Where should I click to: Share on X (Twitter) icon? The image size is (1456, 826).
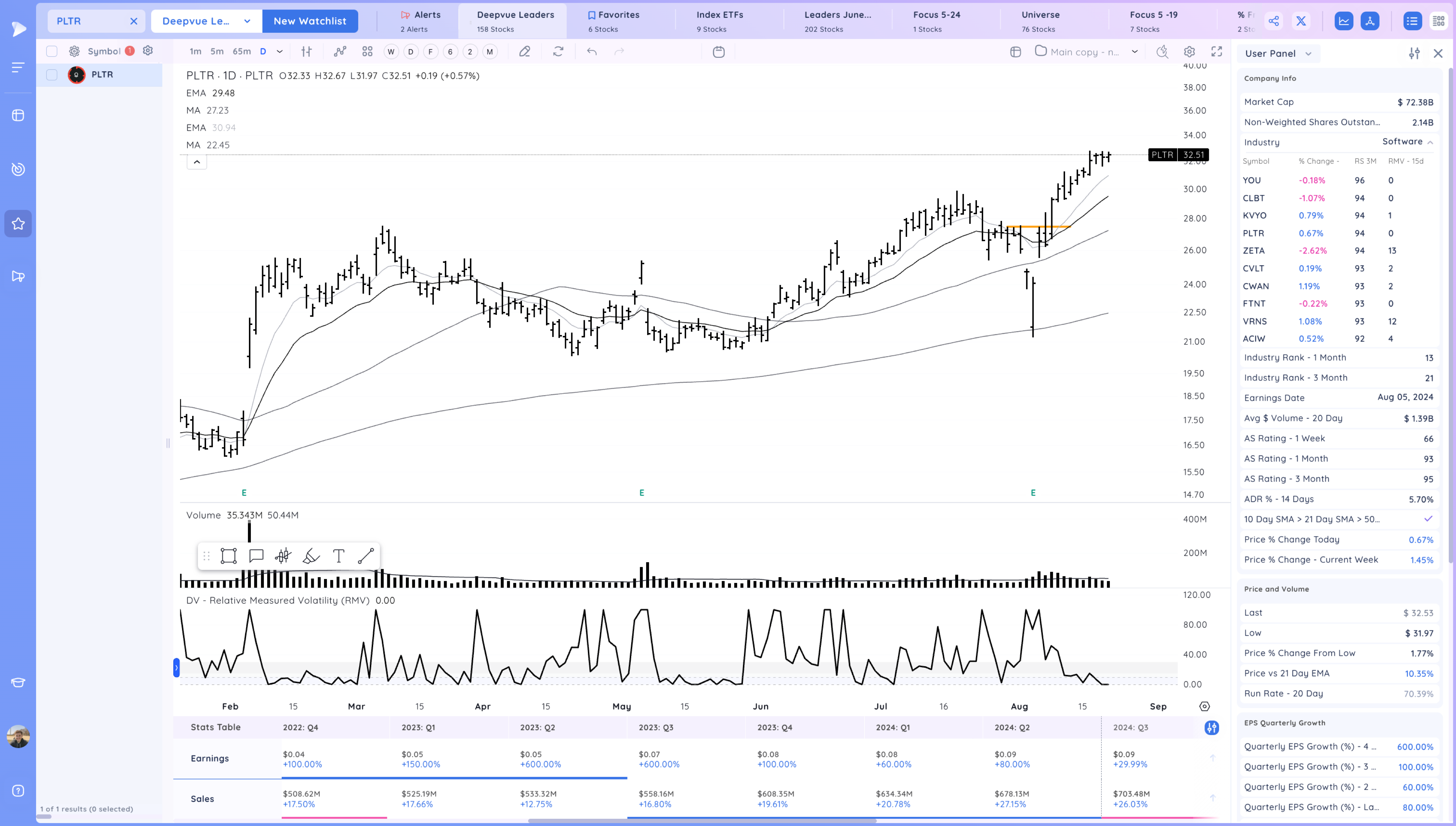[1301, 21]
